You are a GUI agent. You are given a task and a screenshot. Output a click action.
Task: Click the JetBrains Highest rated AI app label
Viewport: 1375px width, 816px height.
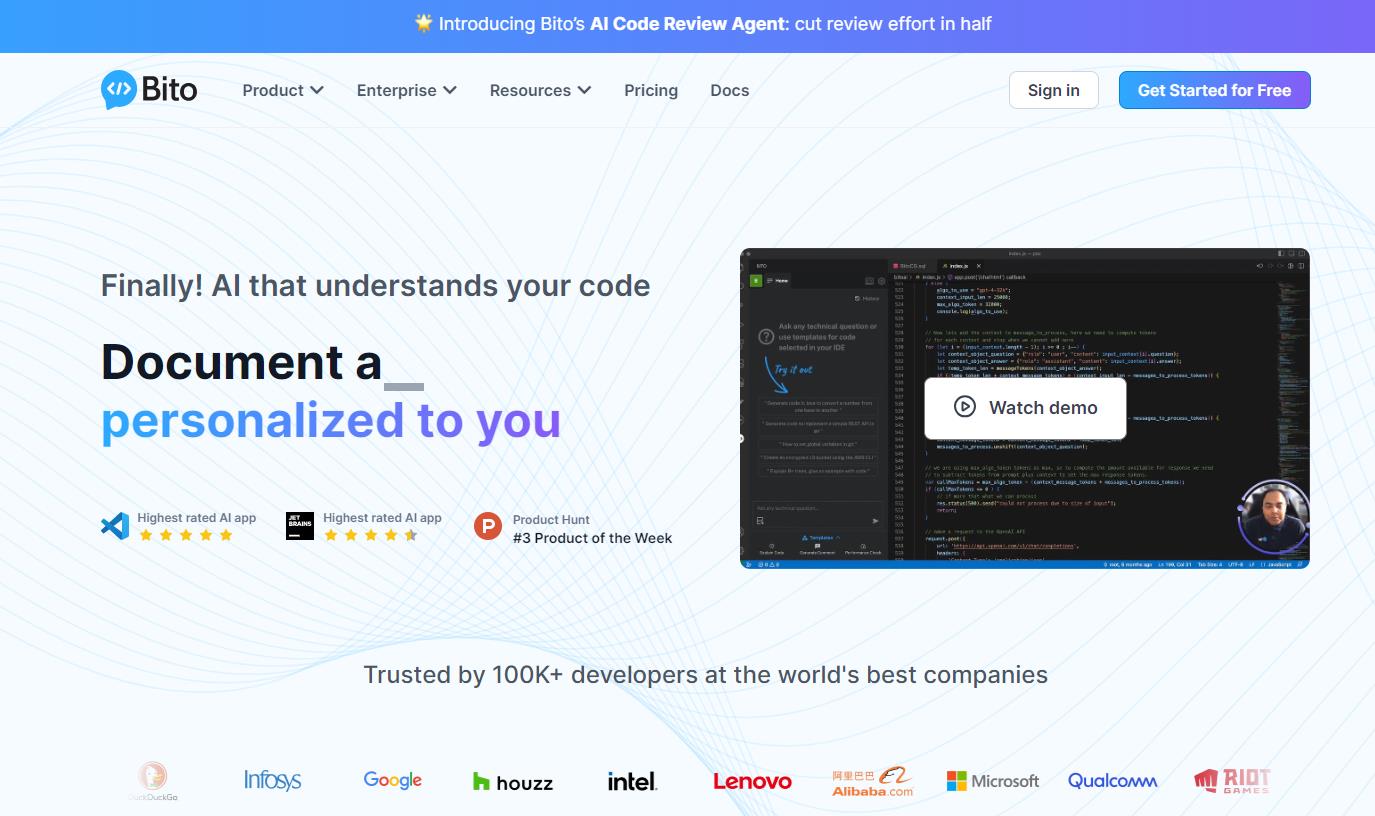(x=382, y=518)
